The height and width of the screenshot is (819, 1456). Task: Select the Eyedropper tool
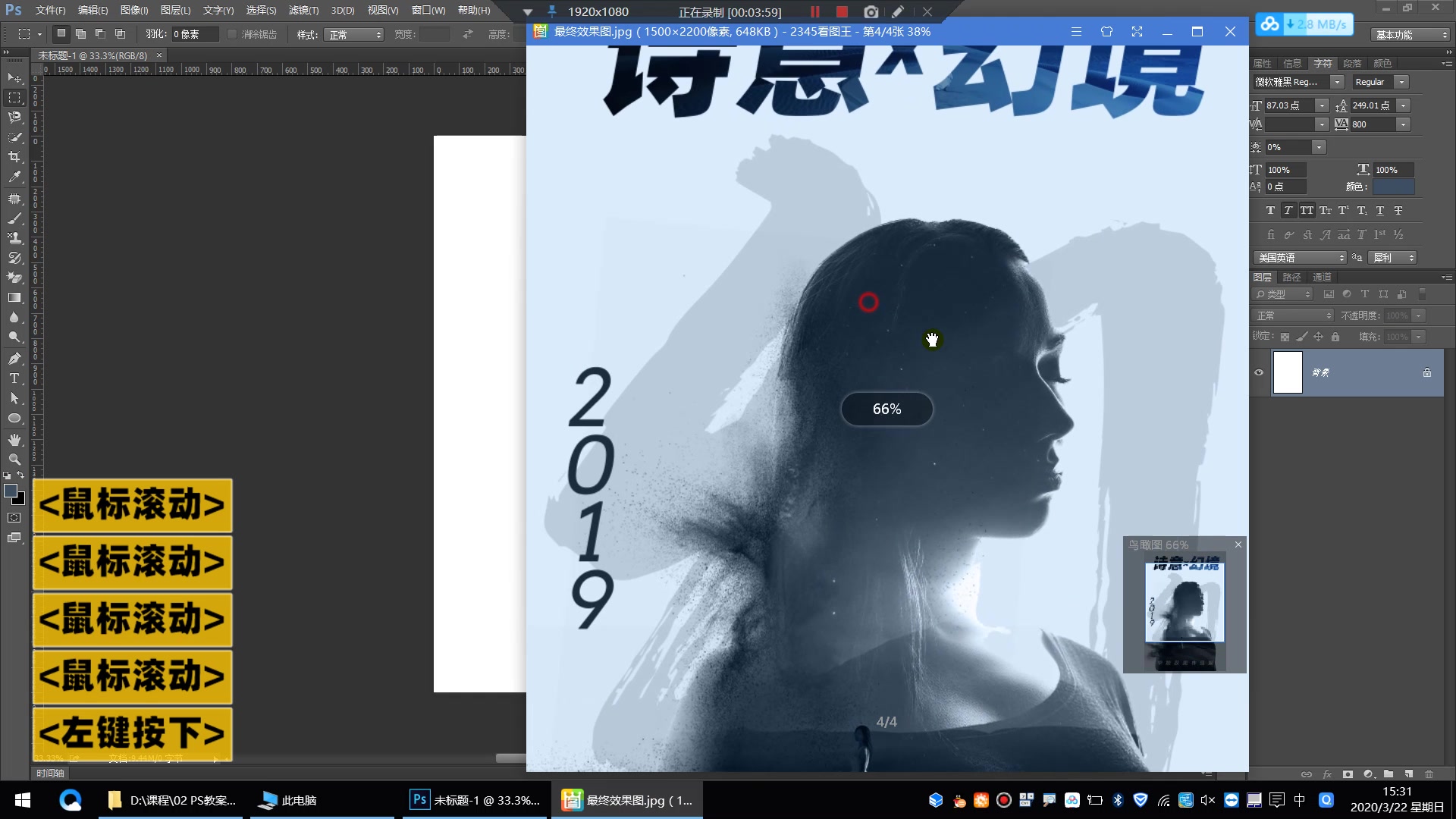point(14,176)
